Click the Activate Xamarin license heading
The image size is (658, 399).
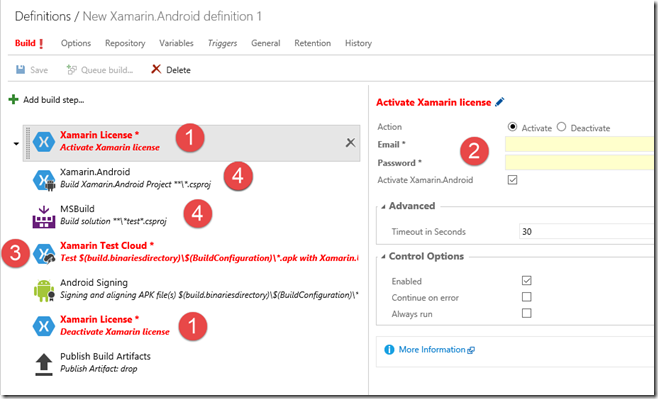click(433, 102)
